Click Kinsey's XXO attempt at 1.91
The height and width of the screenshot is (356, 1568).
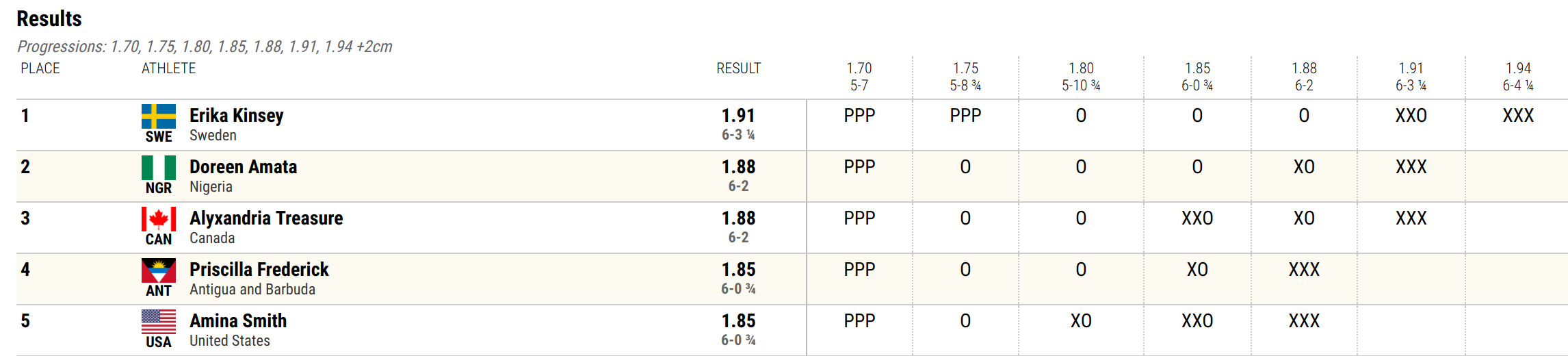1411,116
